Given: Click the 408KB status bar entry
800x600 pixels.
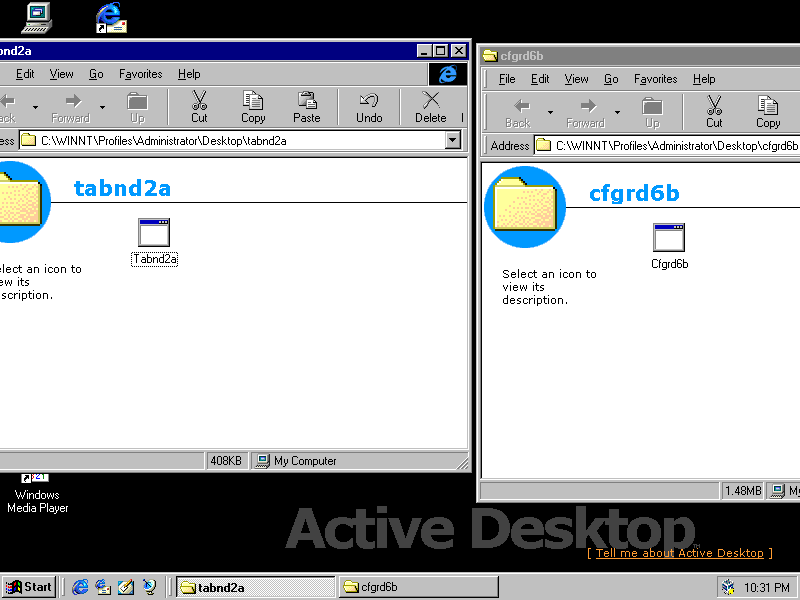Looking at the screenshot, I should (226, 461).
